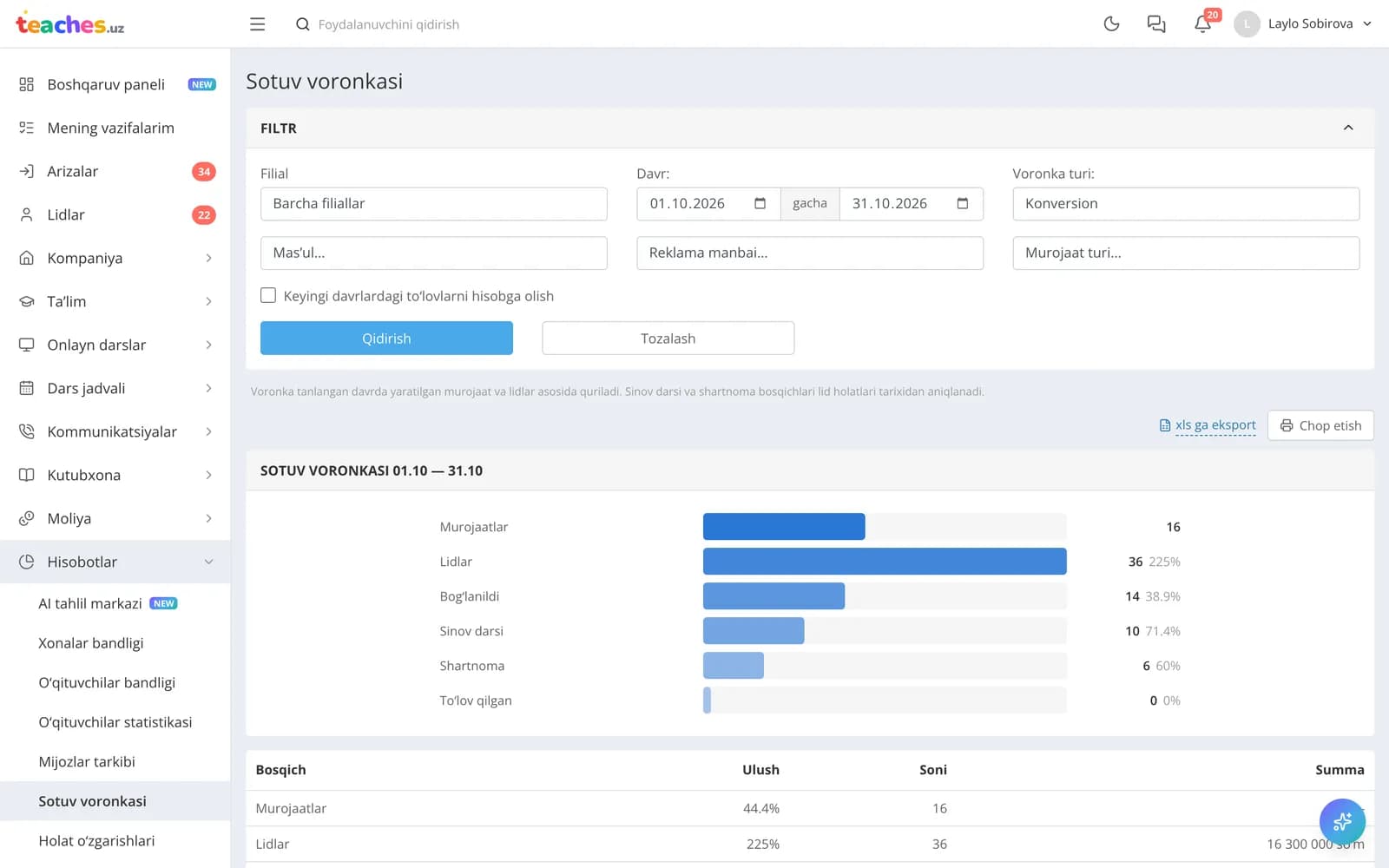This screenshot has height=868, width=1389.
Task: Open notifications bell icon
Action: click(x=1202, y=24)
